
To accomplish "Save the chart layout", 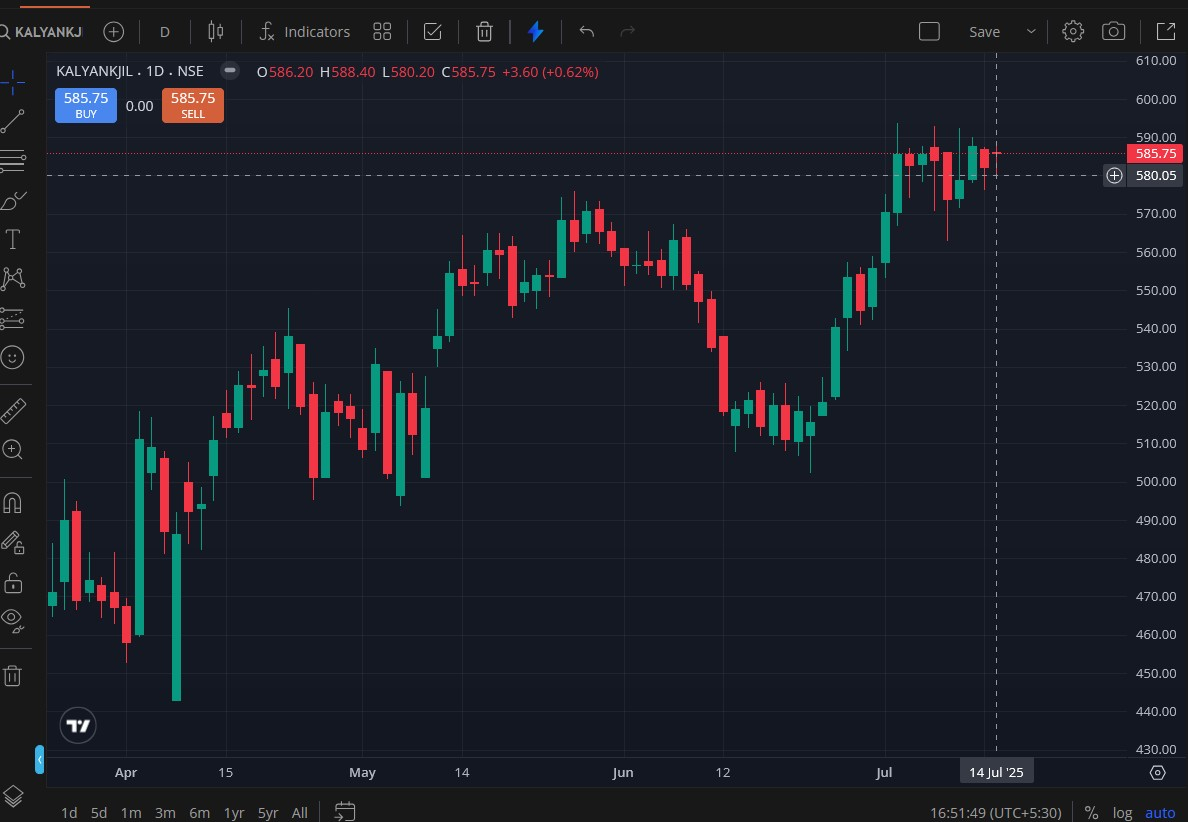I will 984,32.
